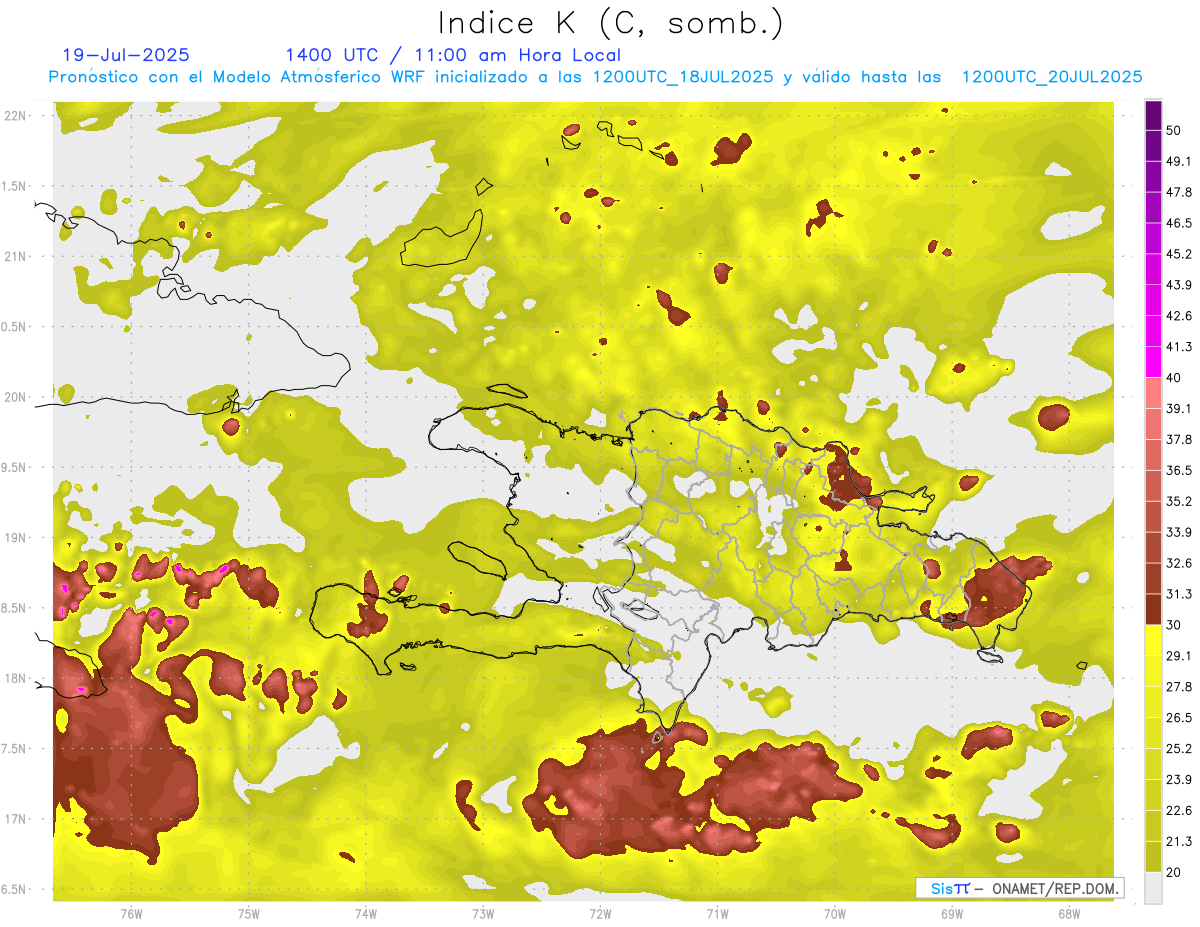Click legend value "25.2"
1200x927 pixels.
pyautogui.click(x=1178, y=749)
